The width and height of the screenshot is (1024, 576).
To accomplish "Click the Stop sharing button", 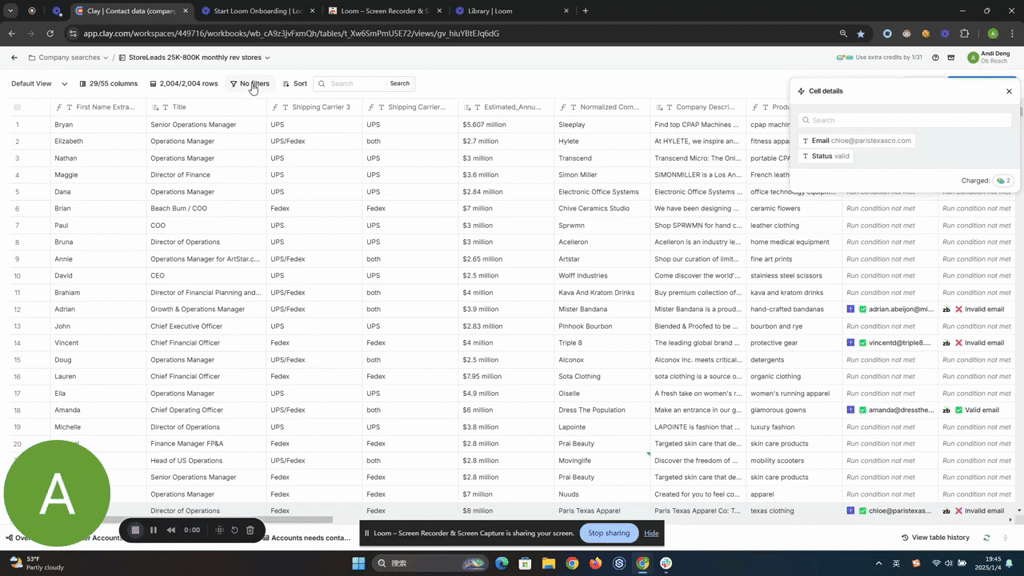I will tap(608, 533).
